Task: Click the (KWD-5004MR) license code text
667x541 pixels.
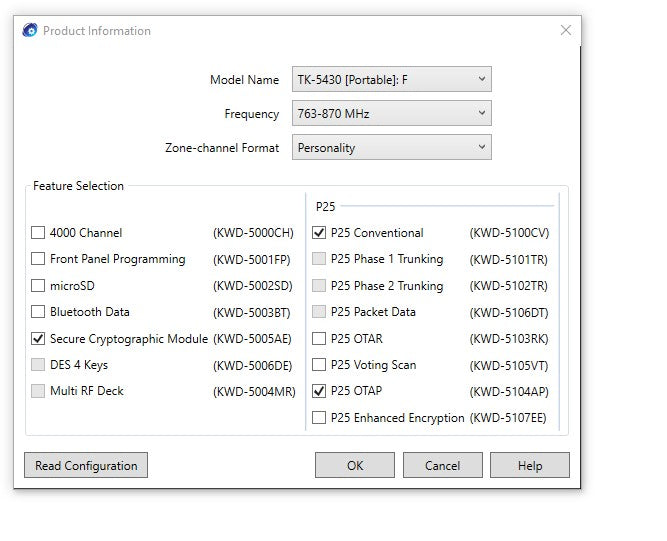Action: (x=254, y=392)
